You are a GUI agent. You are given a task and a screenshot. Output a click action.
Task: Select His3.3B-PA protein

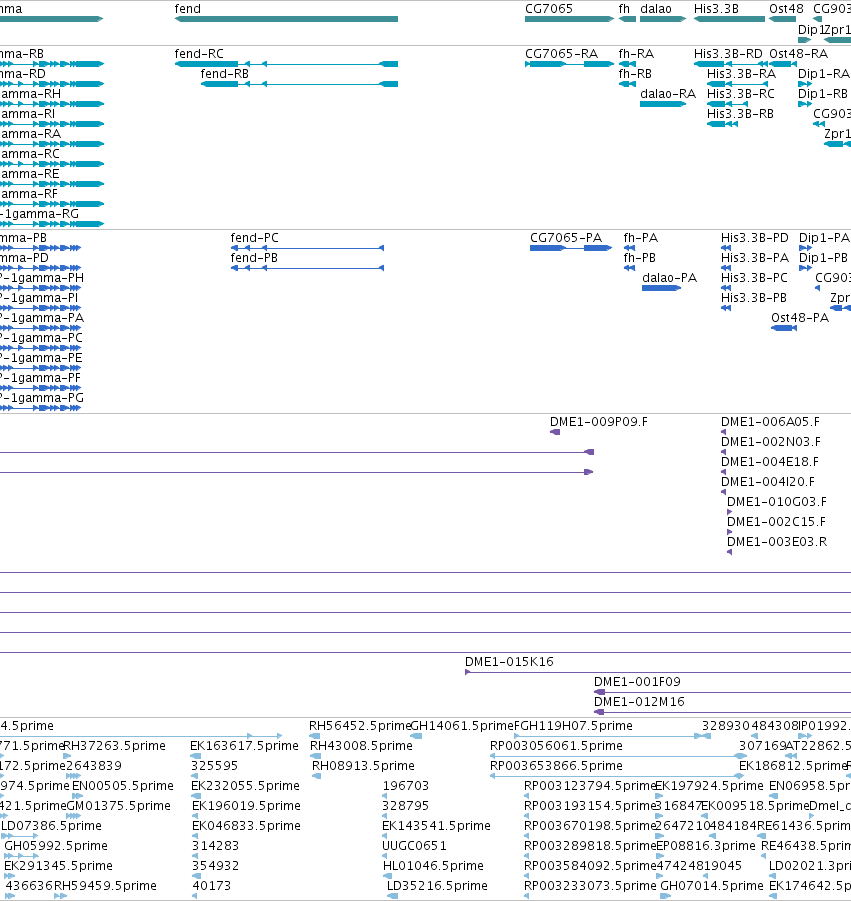tap(726, 268)
